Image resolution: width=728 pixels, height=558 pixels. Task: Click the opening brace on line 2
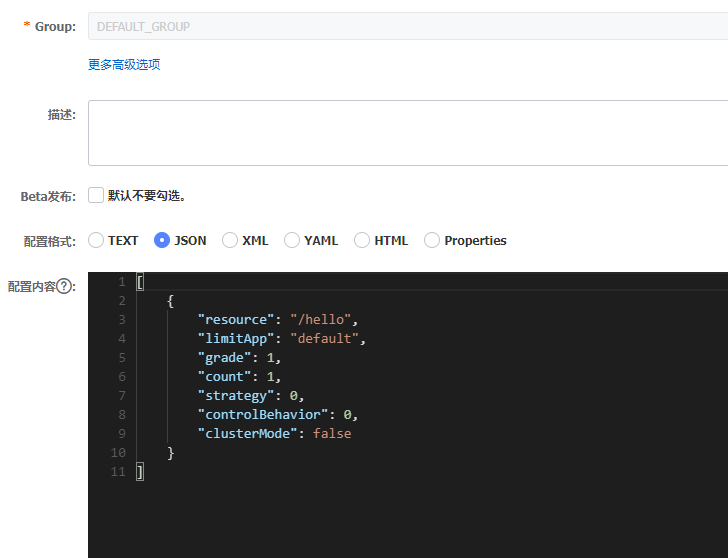click(x=170, y=301)
